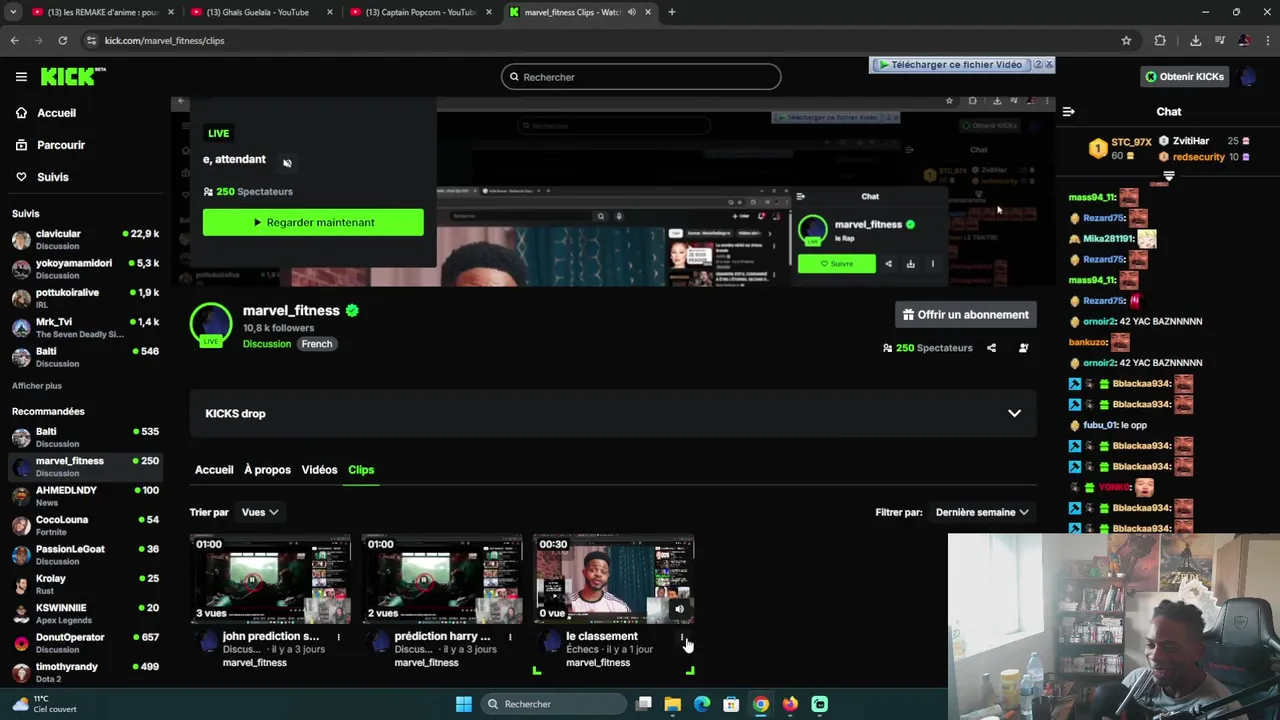Focus the Rechercher search field on Kick
The width and height of the screenshot is (1280, 720).
641,77
